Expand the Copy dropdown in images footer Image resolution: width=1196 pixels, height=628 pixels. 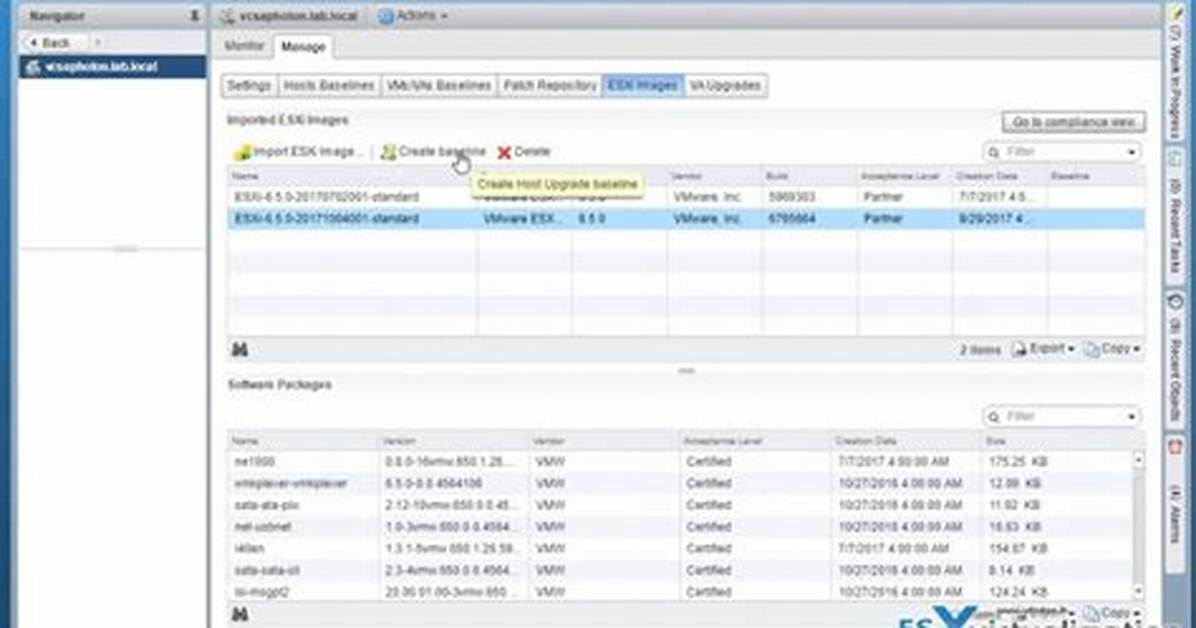click(1137, 349)
